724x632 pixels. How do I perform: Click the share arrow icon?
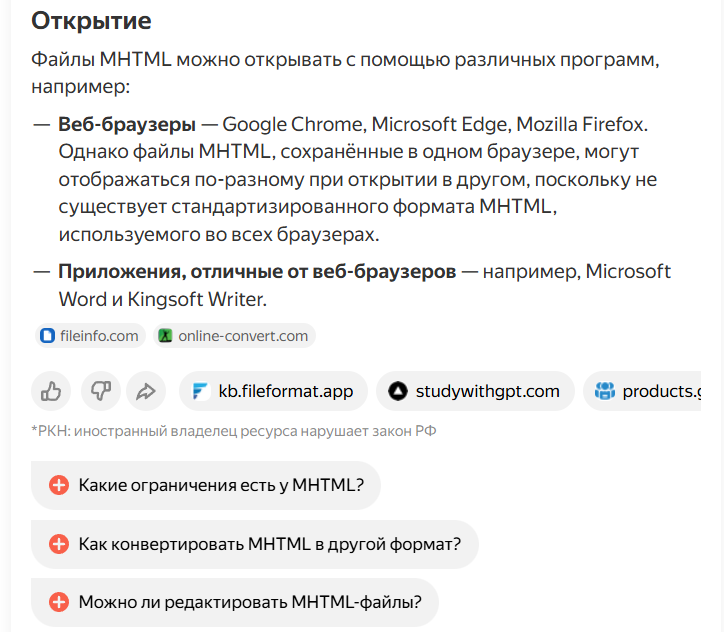coord(146,392)
